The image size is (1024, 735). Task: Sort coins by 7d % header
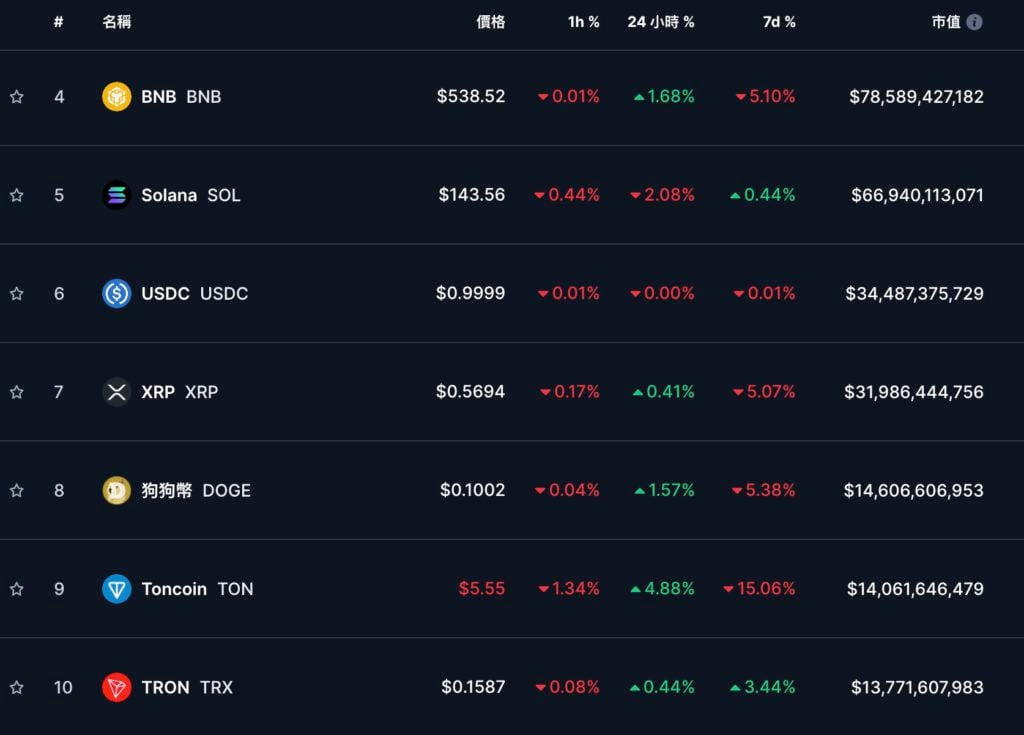[778, 22]
